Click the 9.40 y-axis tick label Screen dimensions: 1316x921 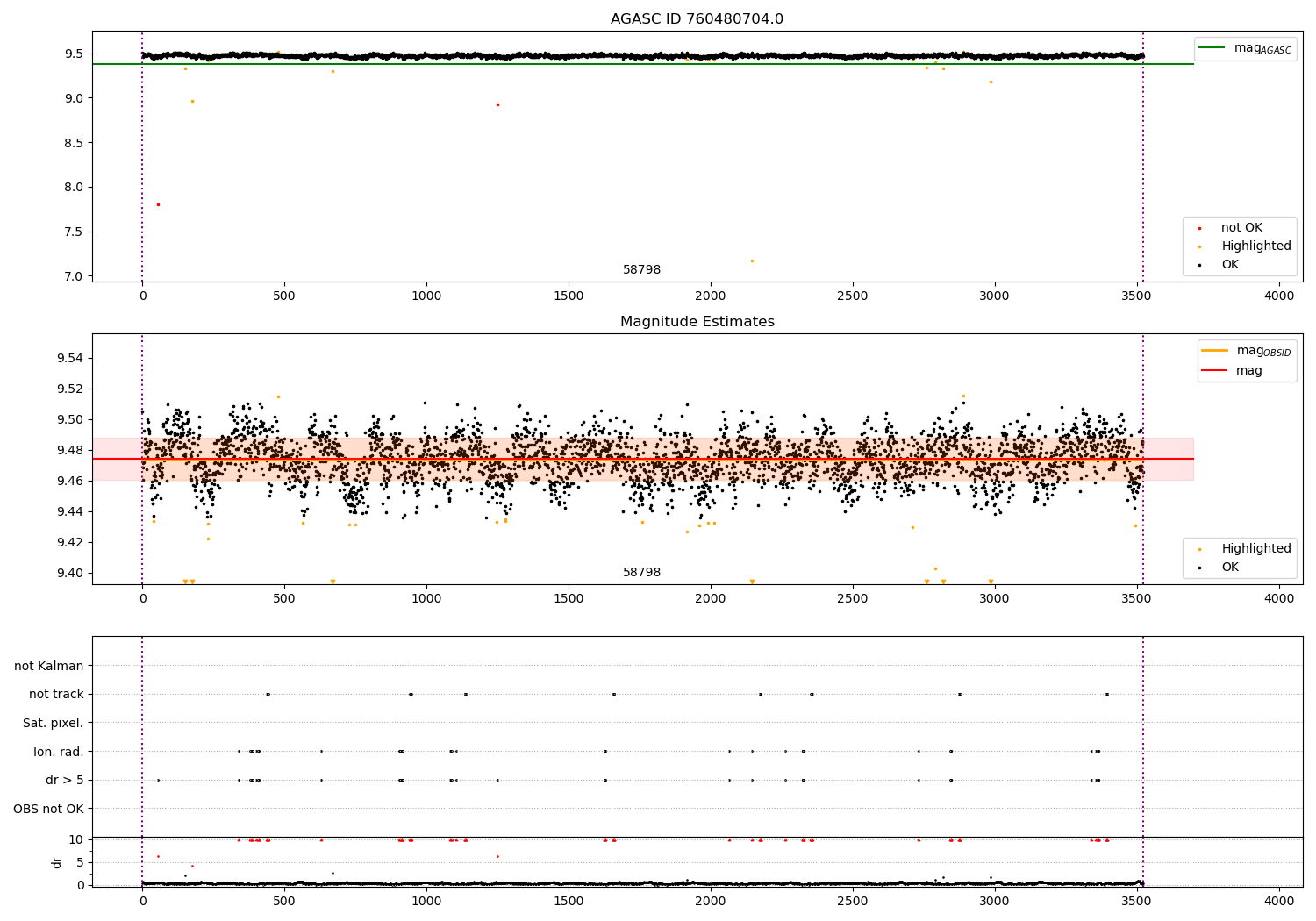pos(70,573)
